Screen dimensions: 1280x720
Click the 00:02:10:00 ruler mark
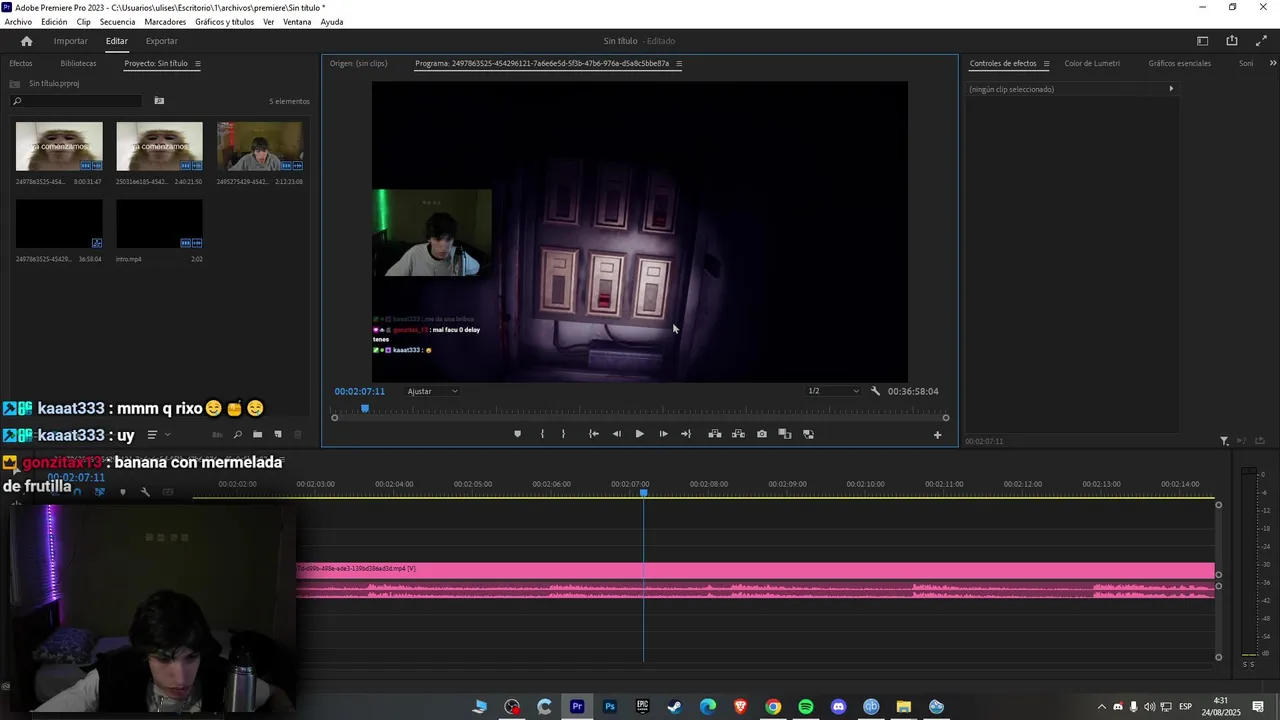coord(865,484)
